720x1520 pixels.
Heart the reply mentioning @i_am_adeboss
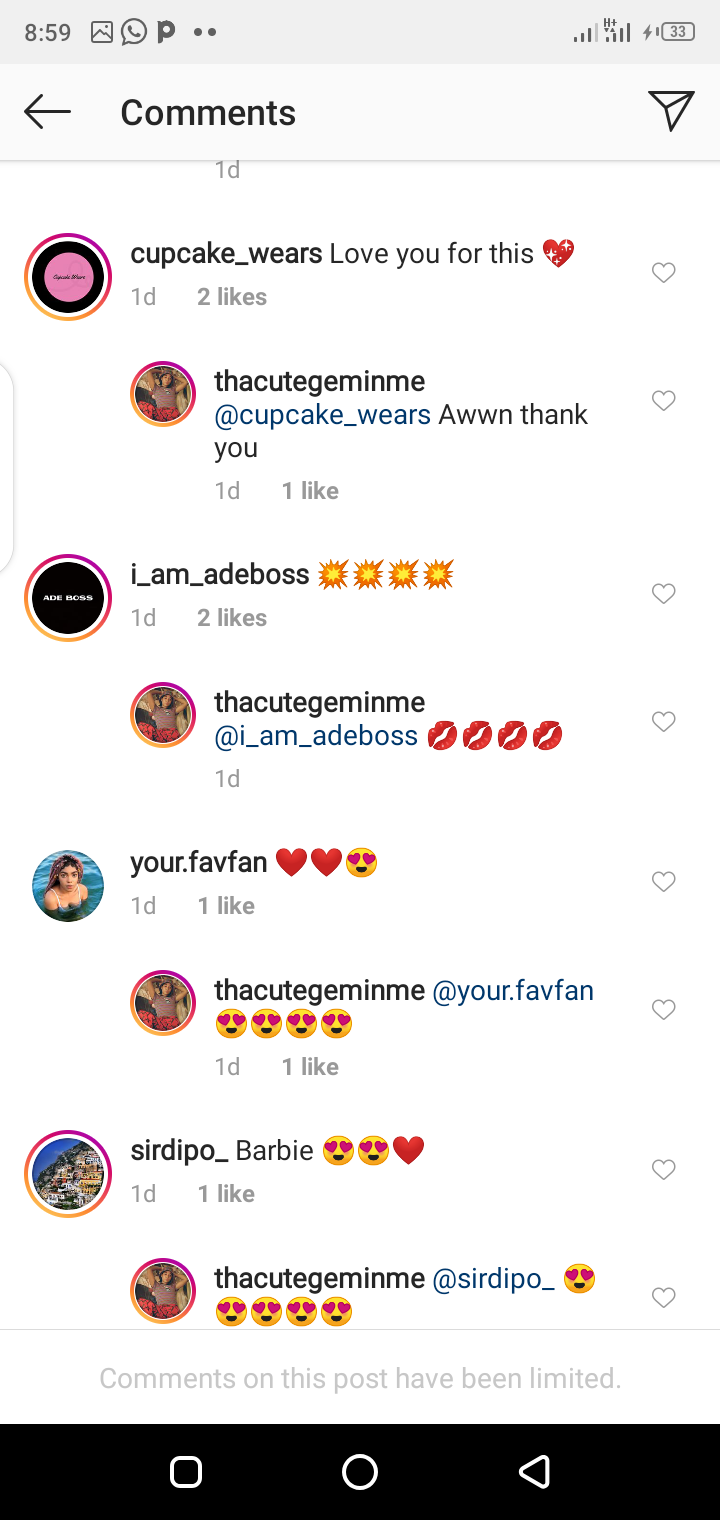(x=664, y=722)
